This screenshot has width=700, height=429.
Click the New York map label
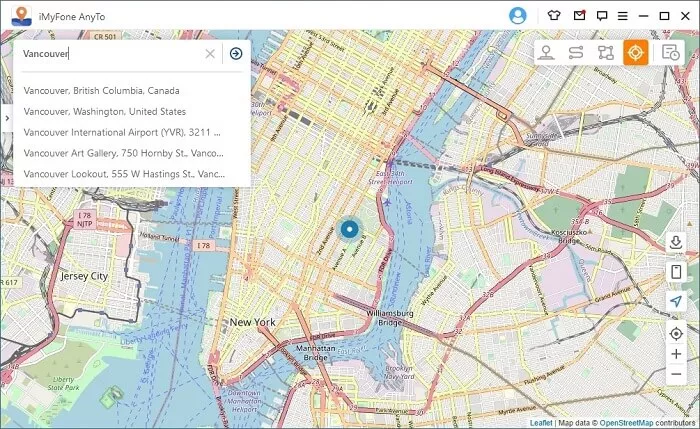(252, 322)
